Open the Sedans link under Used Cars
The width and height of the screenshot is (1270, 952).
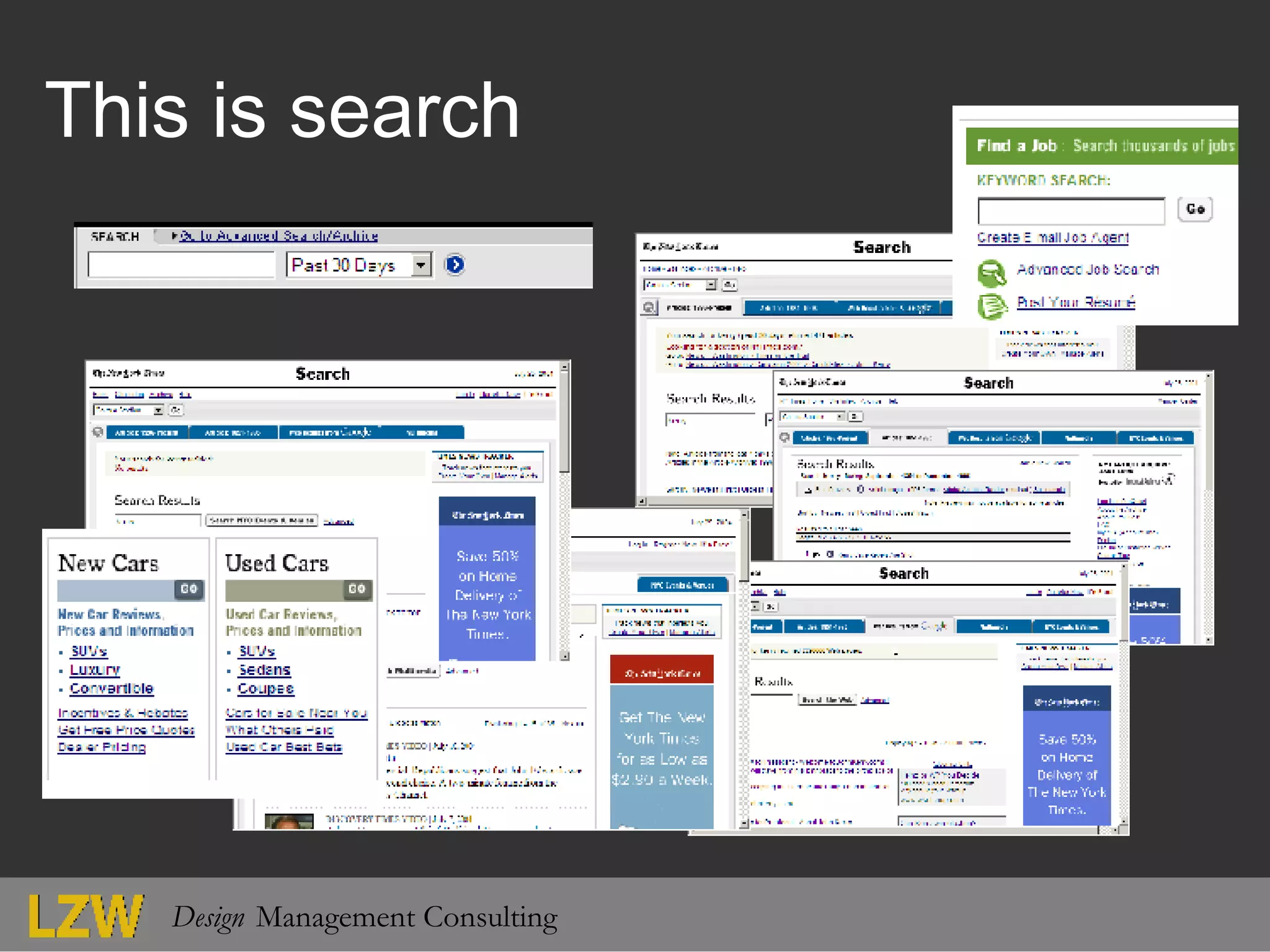coord(265,670)
